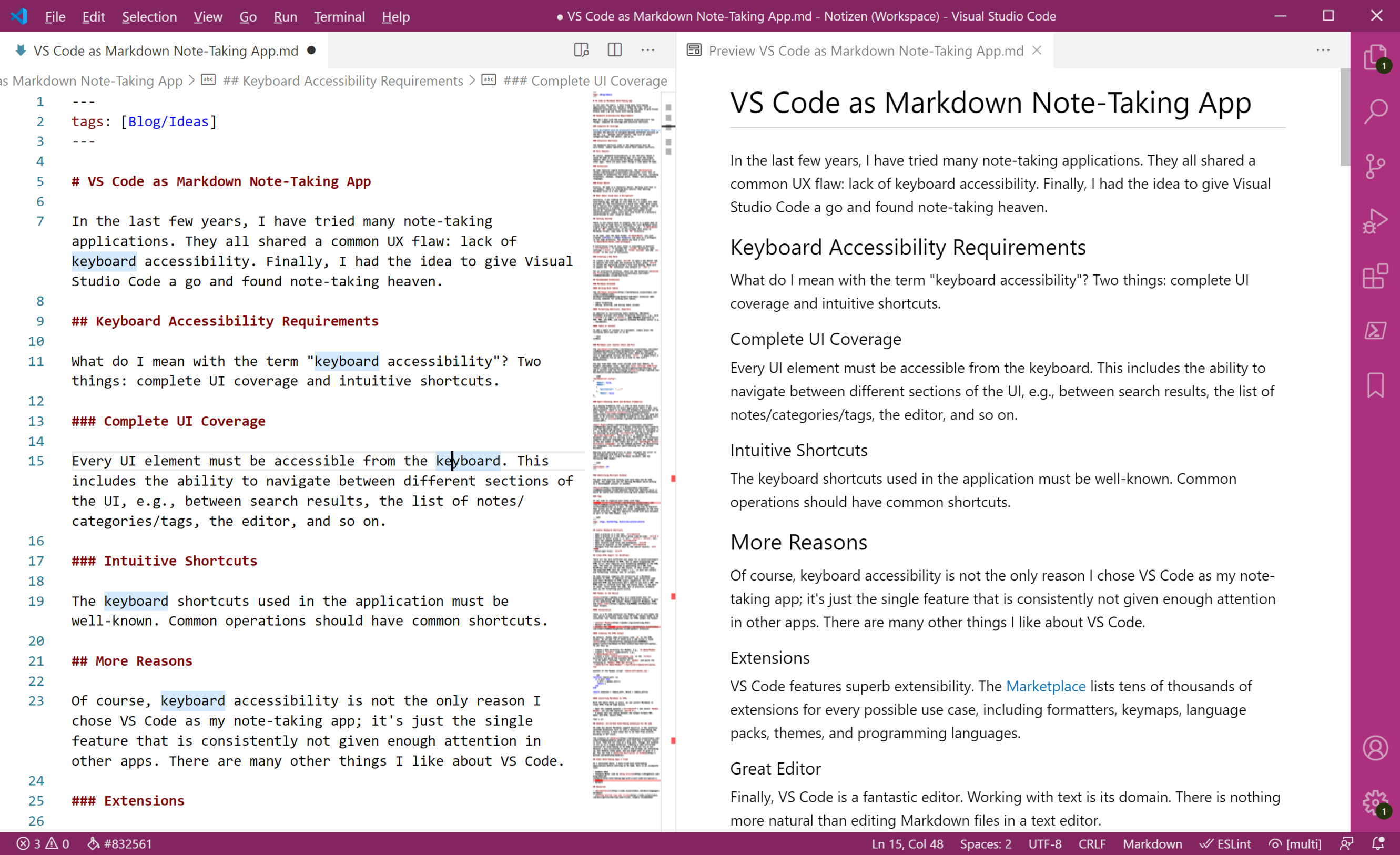
Task: Open the Manage gear menu
Action: click(1376, 803)
